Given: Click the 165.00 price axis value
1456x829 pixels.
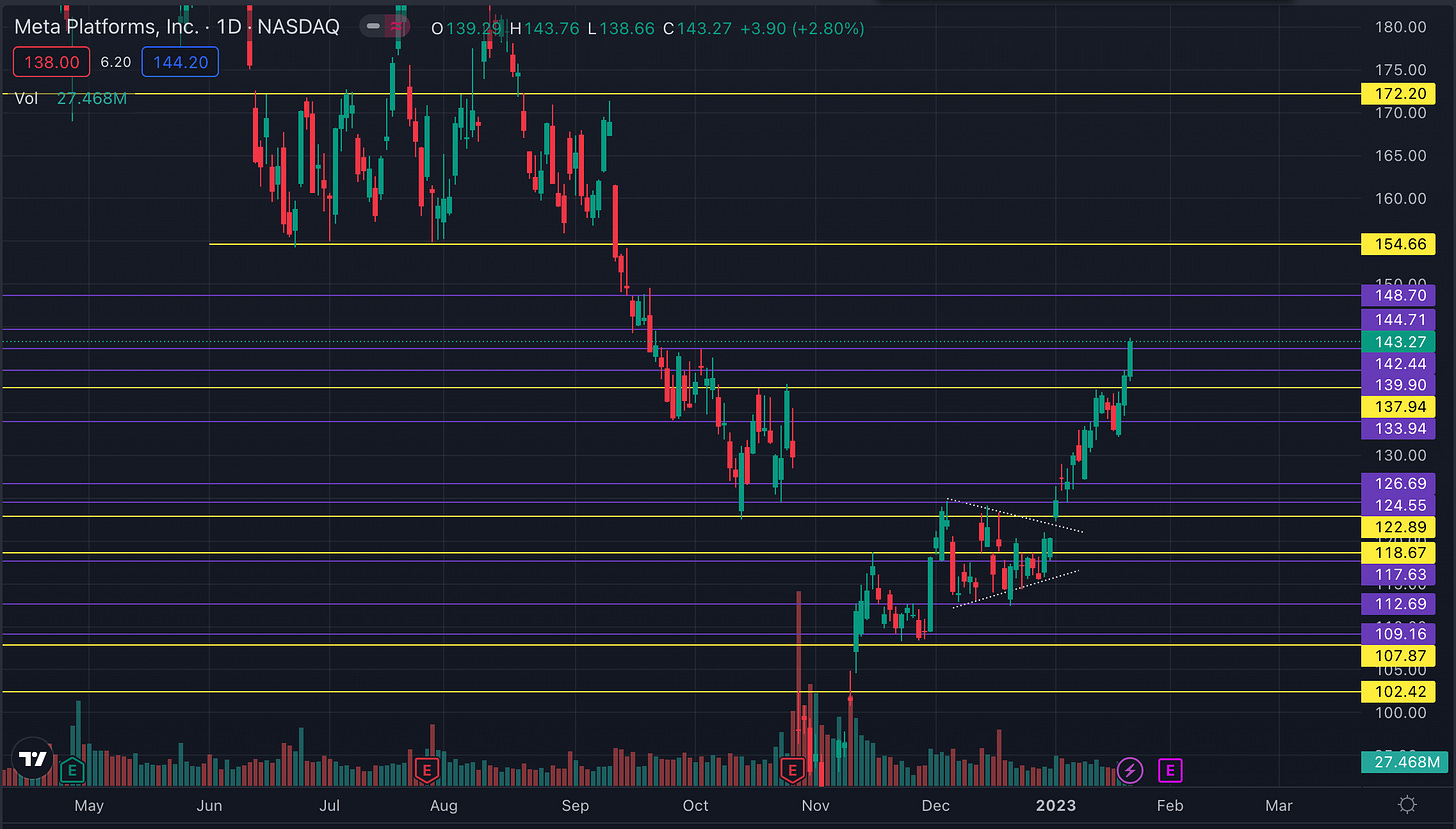Looking at the screenshot, I should pos(1399,156).
